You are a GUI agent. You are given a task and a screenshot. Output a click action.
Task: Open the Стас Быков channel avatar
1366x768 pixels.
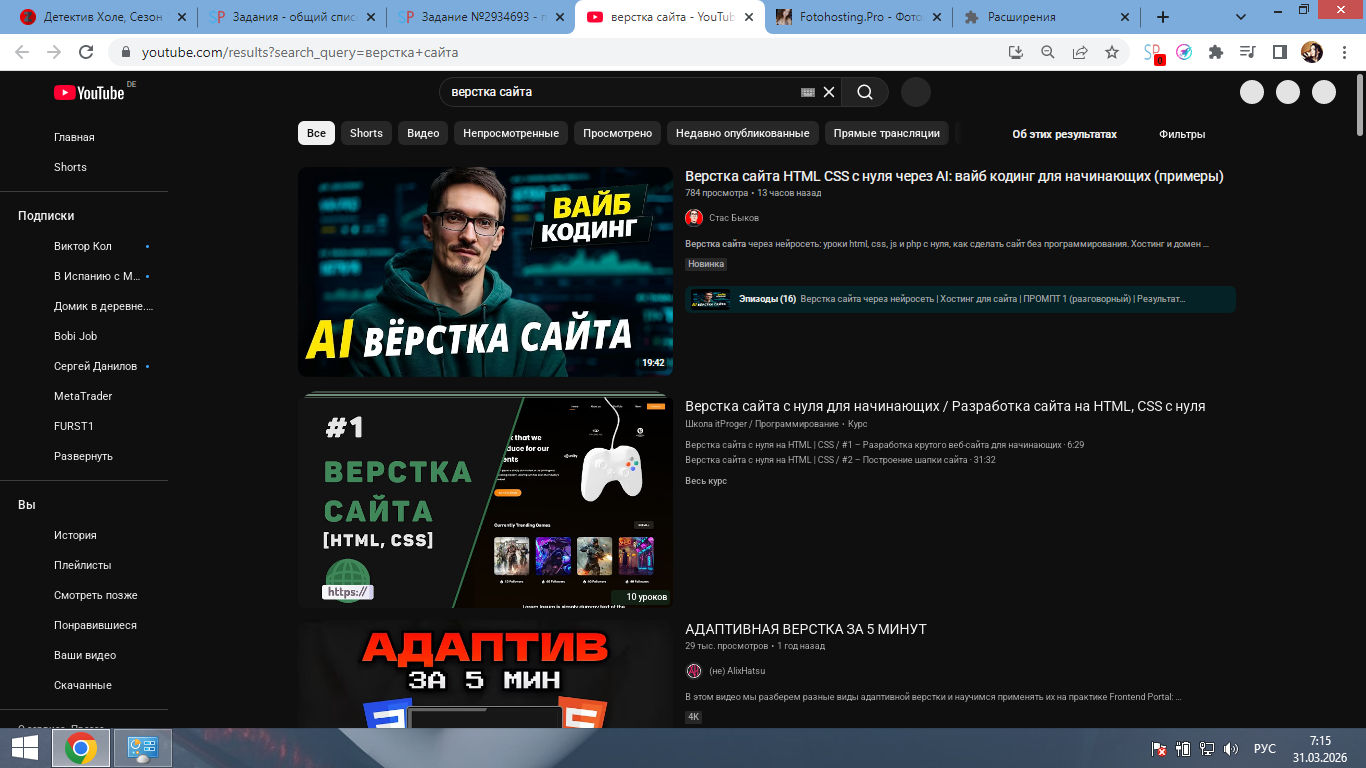click(x=694, y=218)
